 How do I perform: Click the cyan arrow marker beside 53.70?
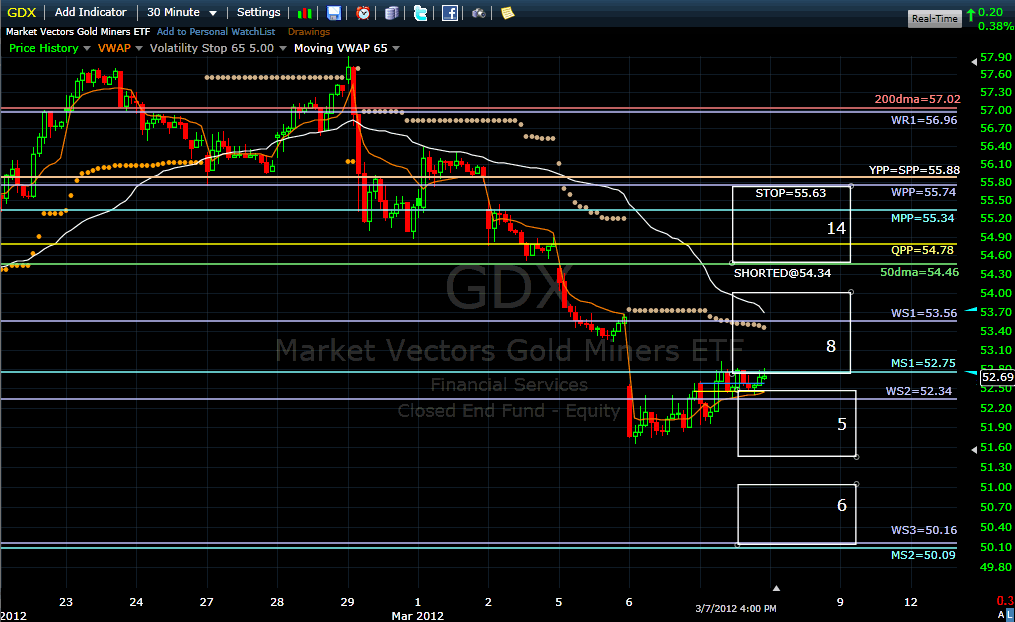tap(971, 311)
